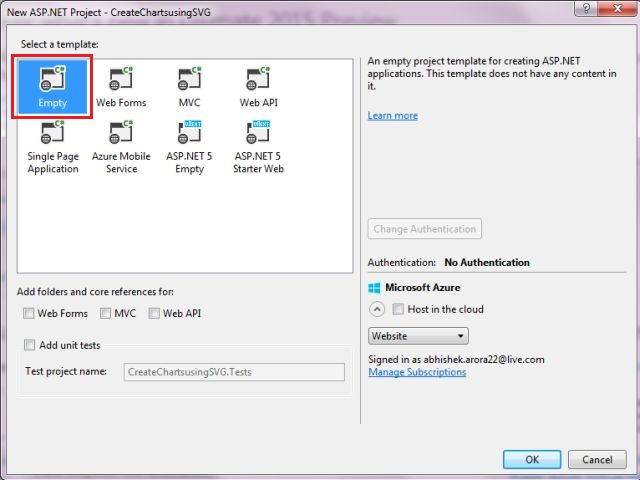This screenshot has height=480, width=640.
Task: Toggle Host in the cloud checkbox
Action: pyautogui.click(x=398, y=309)
